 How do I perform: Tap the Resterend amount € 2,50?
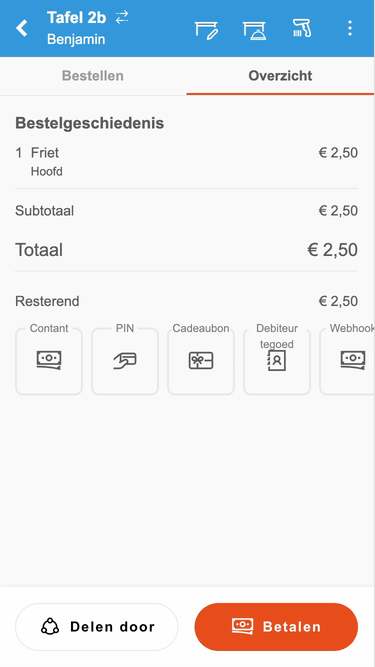click(338, 301)
